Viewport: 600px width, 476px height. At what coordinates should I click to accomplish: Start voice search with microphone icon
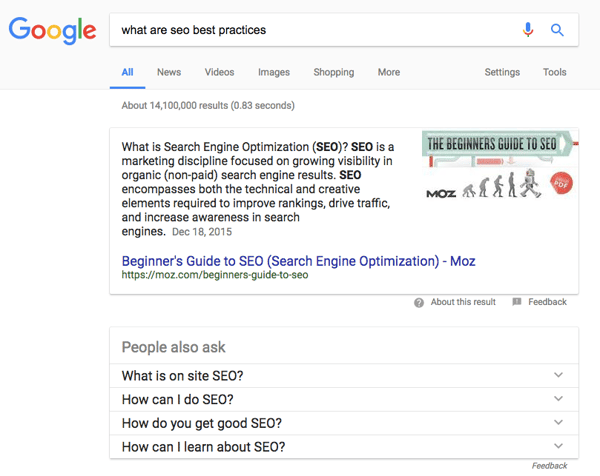coord(528,30)
